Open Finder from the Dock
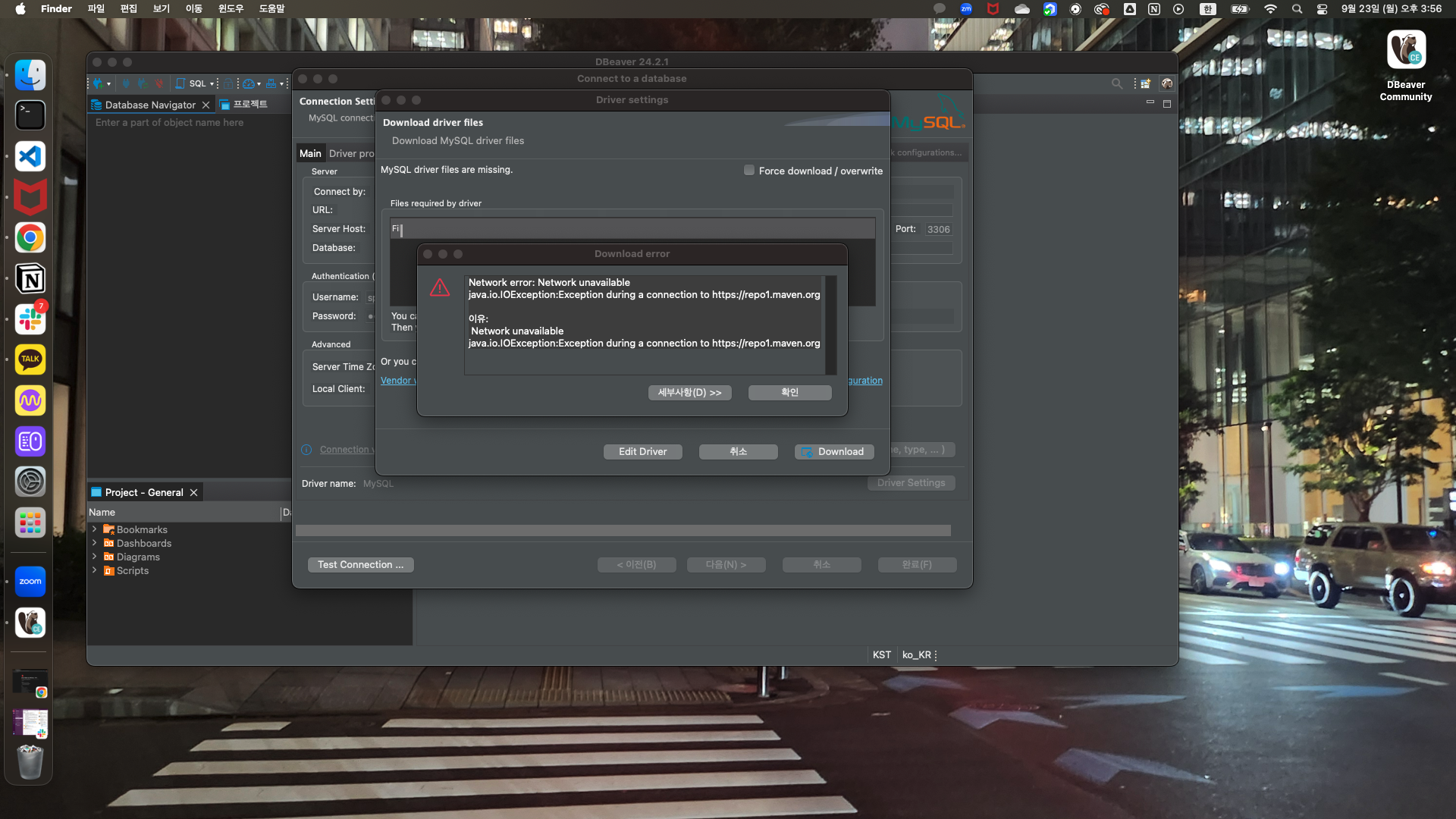Viewport: 1456px width, 819px height. tap(30, 75)
